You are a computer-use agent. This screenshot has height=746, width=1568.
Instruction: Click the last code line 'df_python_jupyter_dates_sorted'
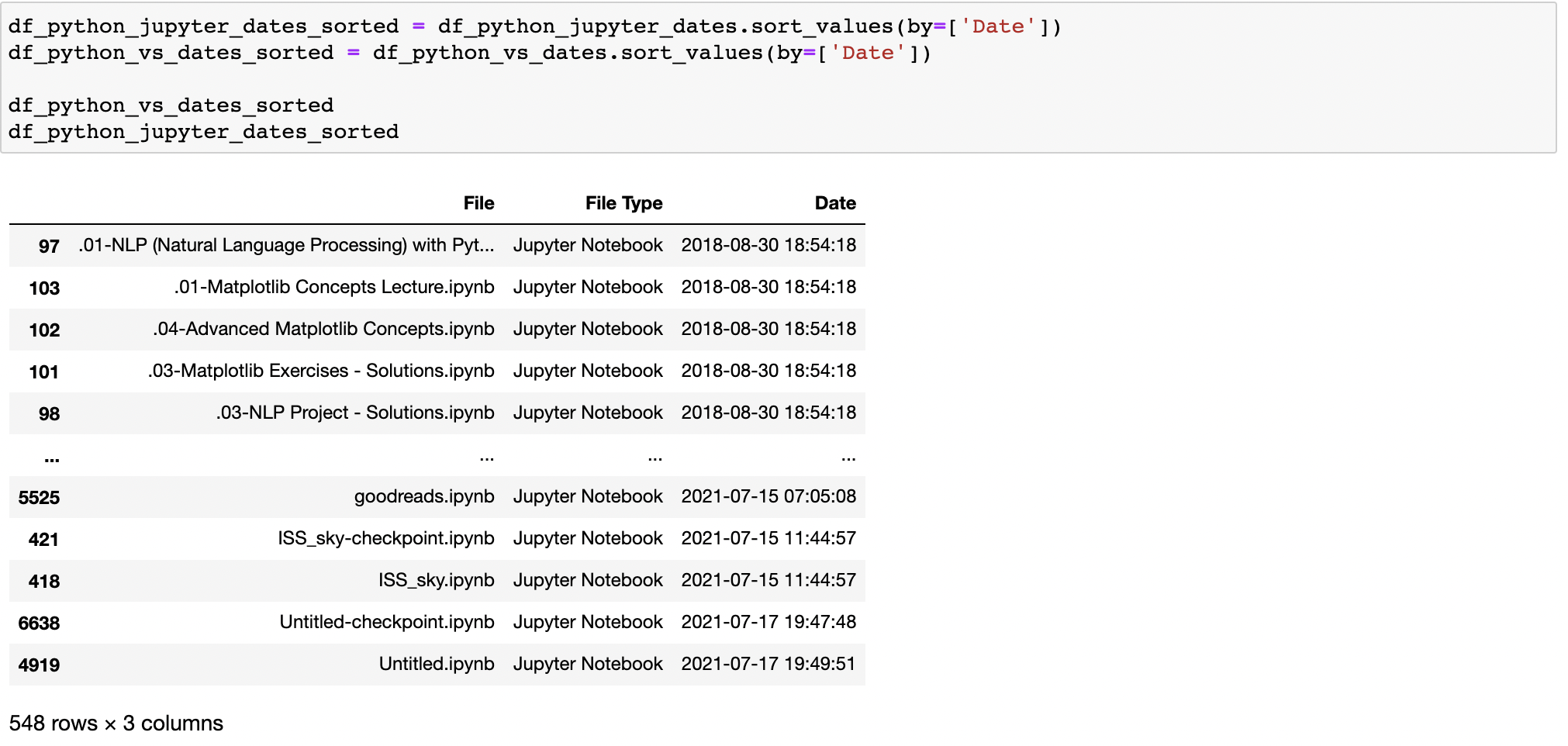[204, 133]
